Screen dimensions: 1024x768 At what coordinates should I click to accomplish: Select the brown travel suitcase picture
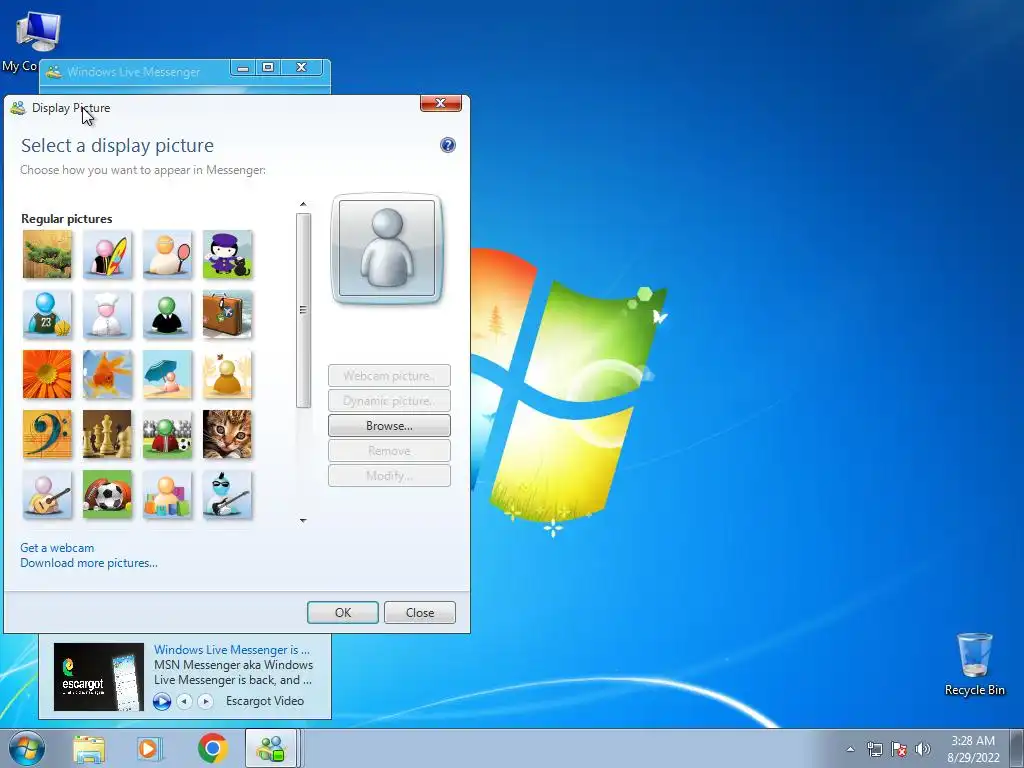(227, 315)
